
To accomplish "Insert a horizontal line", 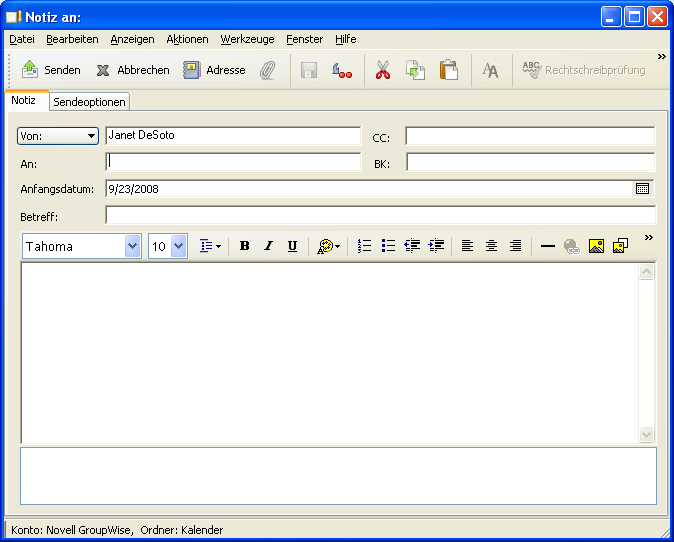I will point(548,246).
